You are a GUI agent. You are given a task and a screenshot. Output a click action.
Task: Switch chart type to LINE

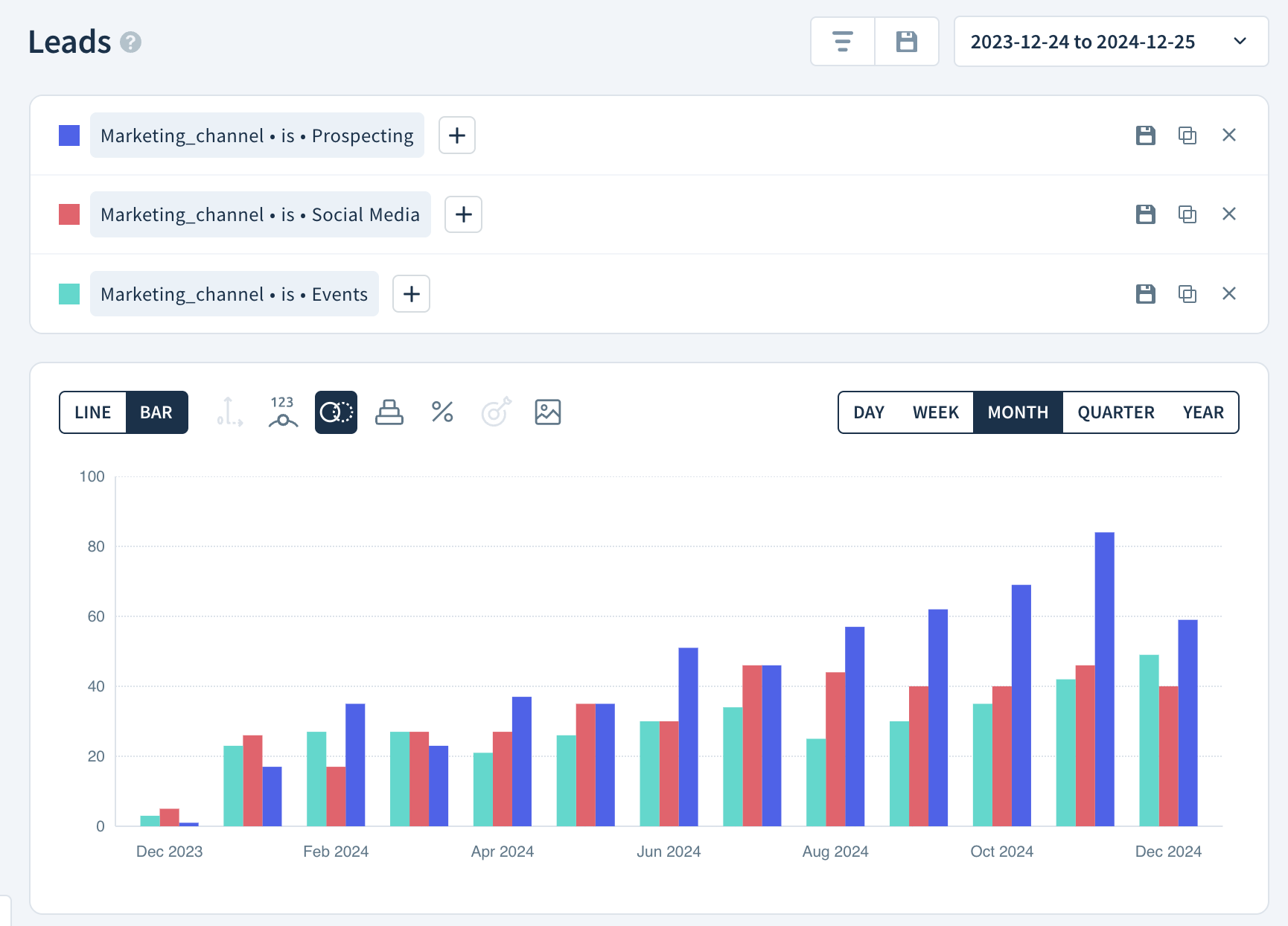pyautogui.click(x=92, y=412)
